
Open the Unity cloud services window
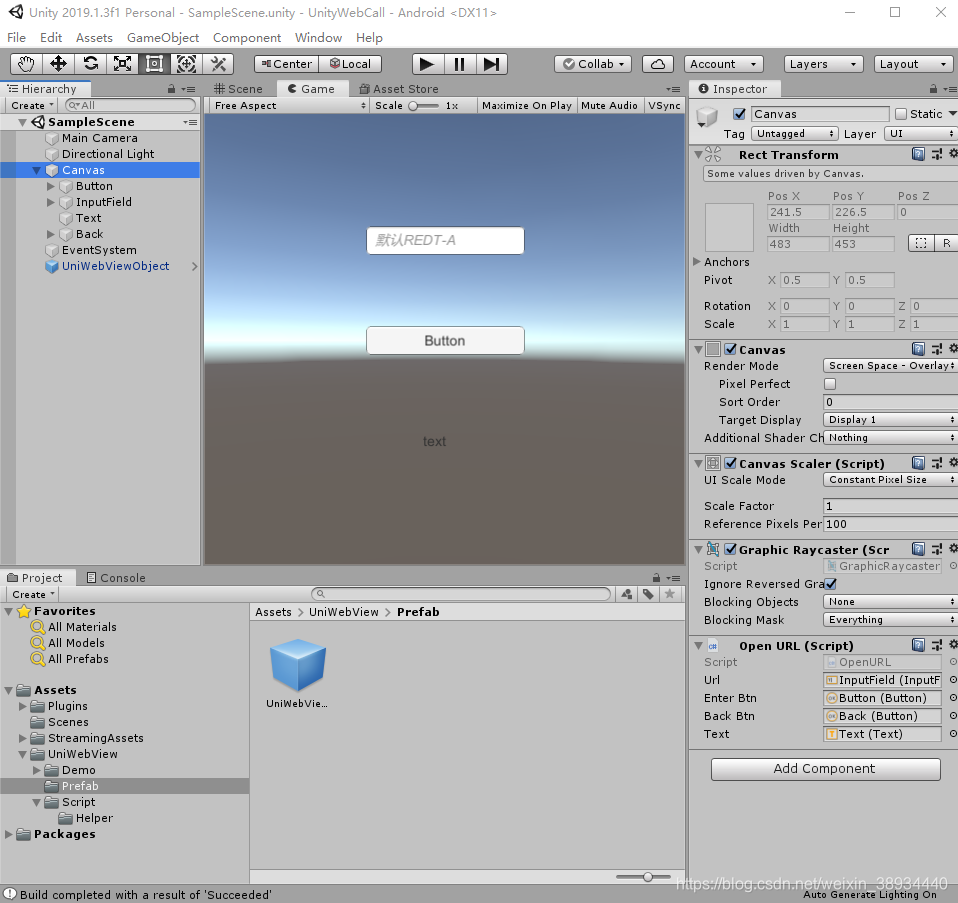(656, 63)
